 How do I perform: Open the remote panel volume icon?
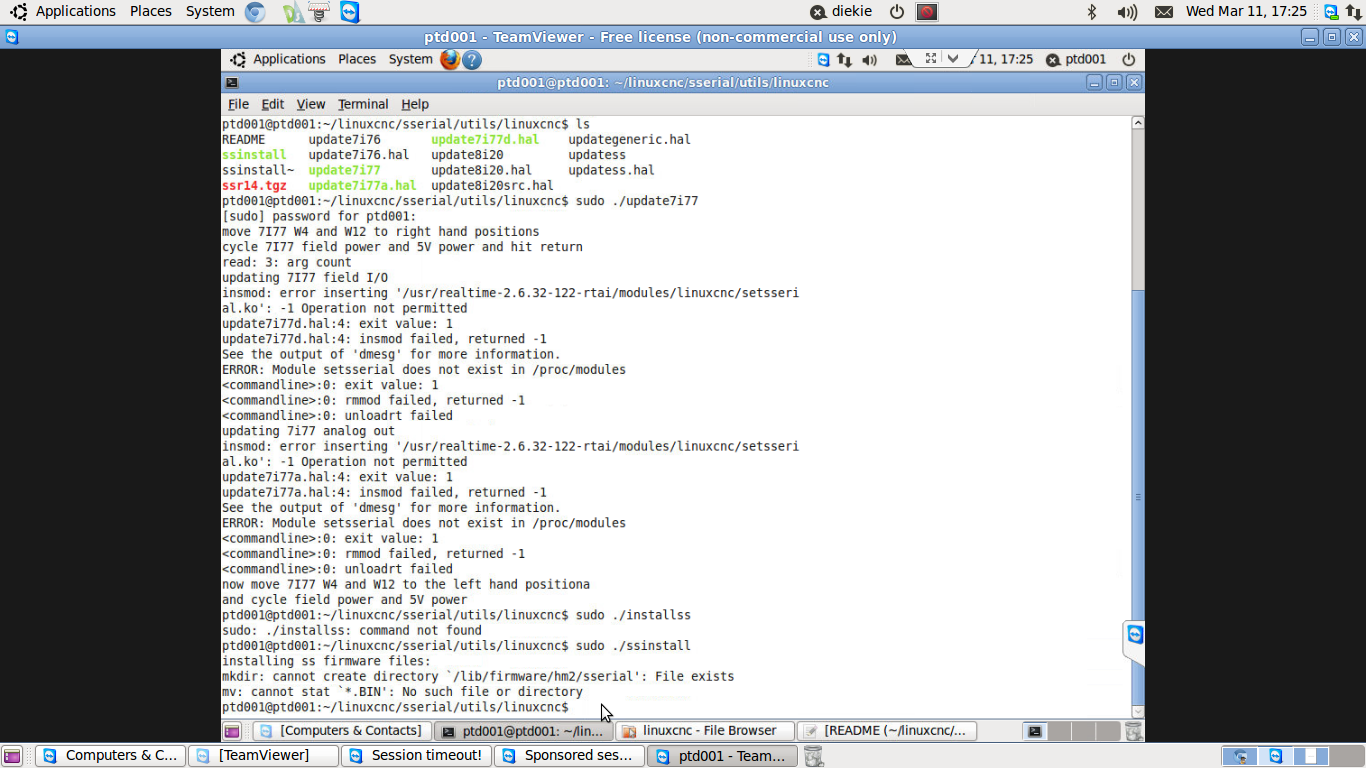click(869, 60)
